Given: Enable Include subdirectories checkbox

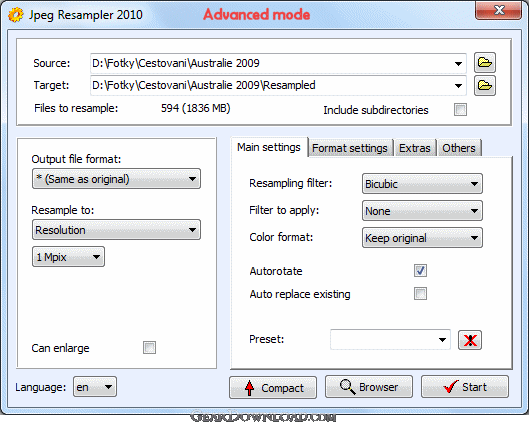Looking at the screenshot, I should click(460, 110).
